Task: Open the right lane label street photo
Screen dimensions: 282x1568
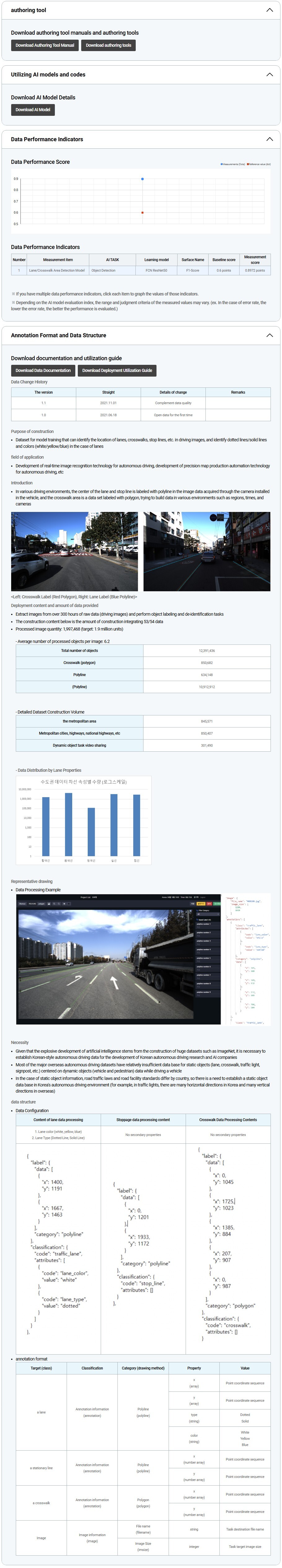Action: tap(206, 552)
